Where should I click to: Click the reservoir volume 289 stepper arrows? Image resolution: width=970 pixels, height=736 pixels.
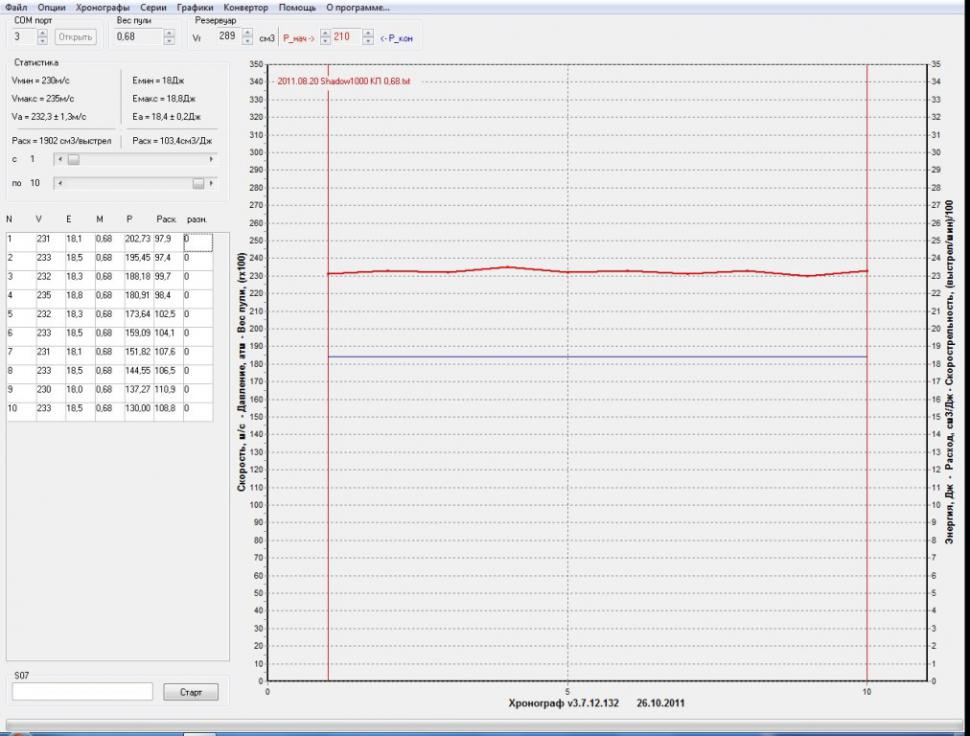click(247, 37)
